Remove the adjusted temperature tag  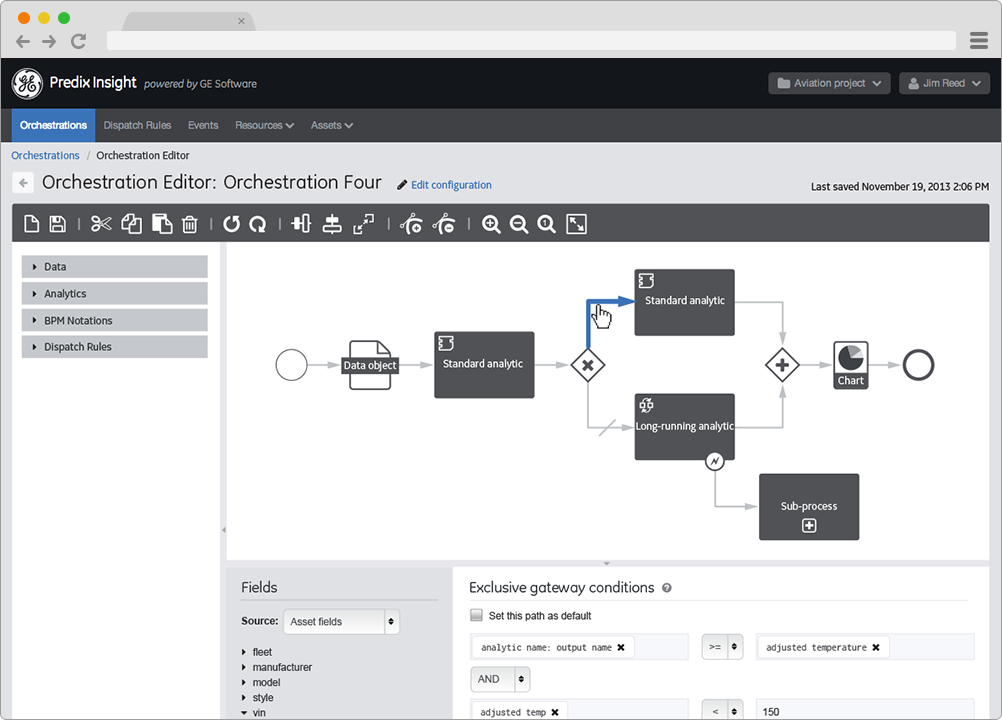pyautogui.click(x=876, y=647)
